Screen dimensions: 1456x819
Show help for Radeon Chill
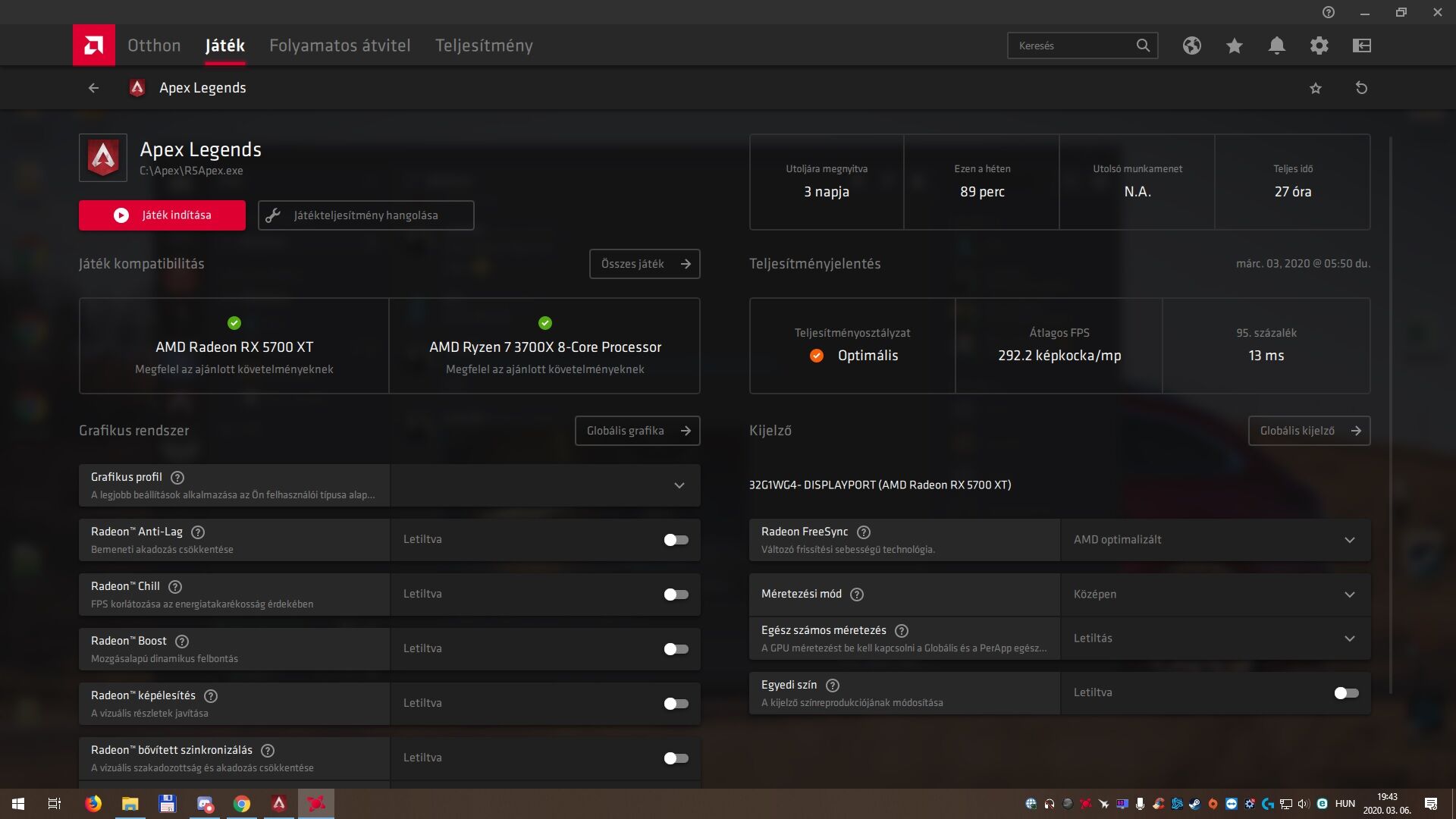[x=175, y=587]
